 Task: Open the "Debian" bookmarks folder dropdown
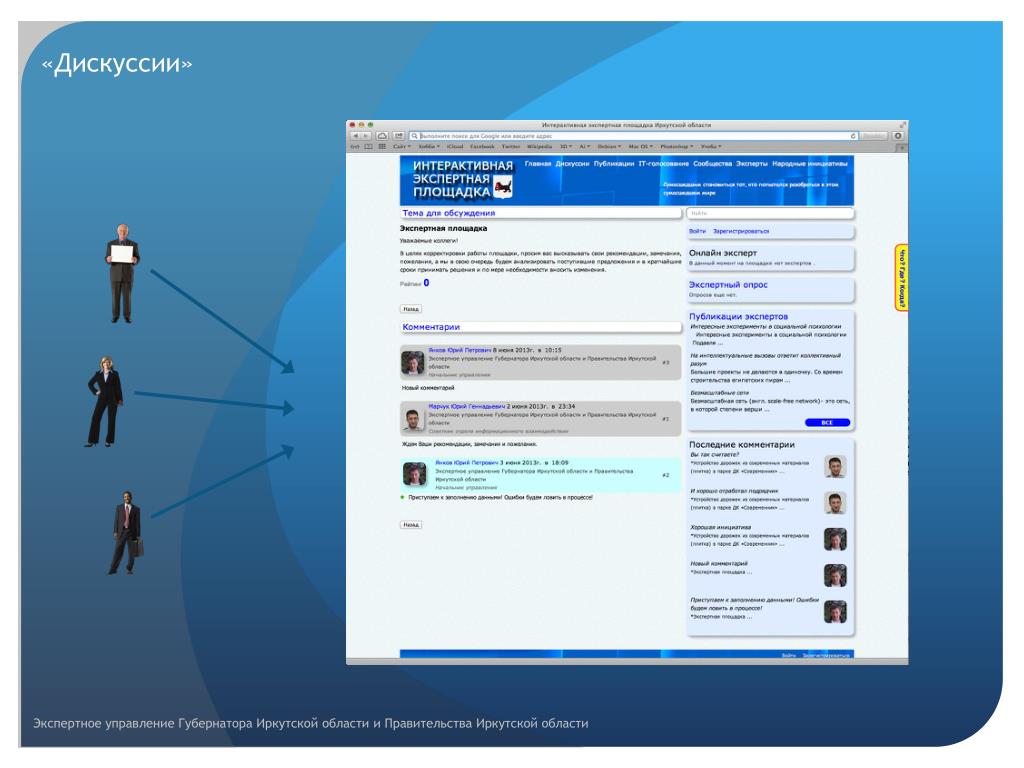pos(609,146)
